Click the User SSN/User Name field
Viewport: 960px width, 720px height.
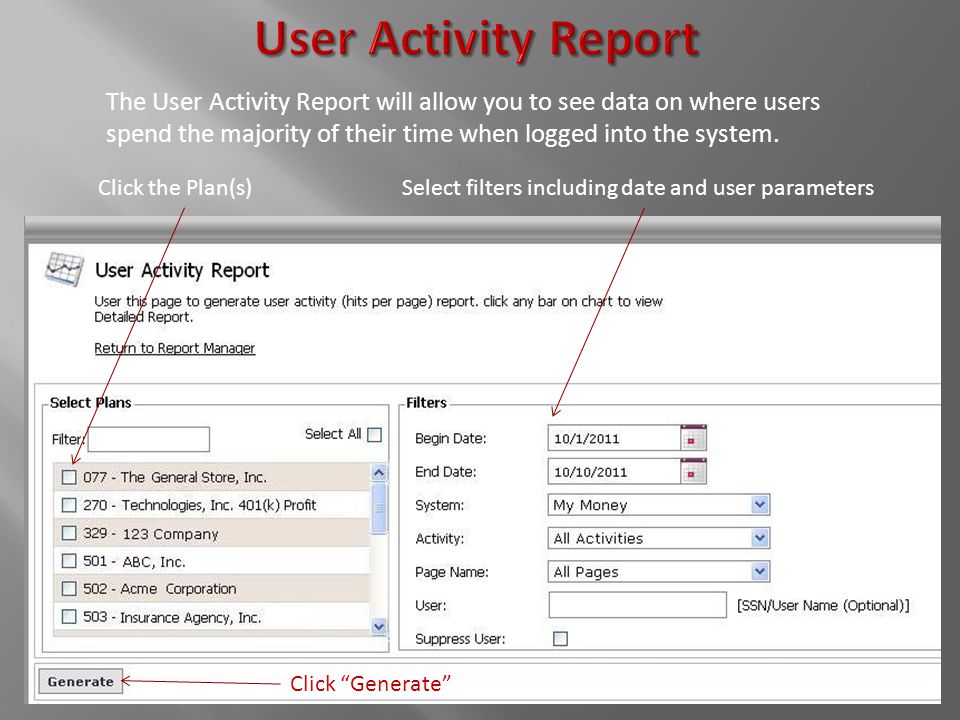tap(637, 605)
